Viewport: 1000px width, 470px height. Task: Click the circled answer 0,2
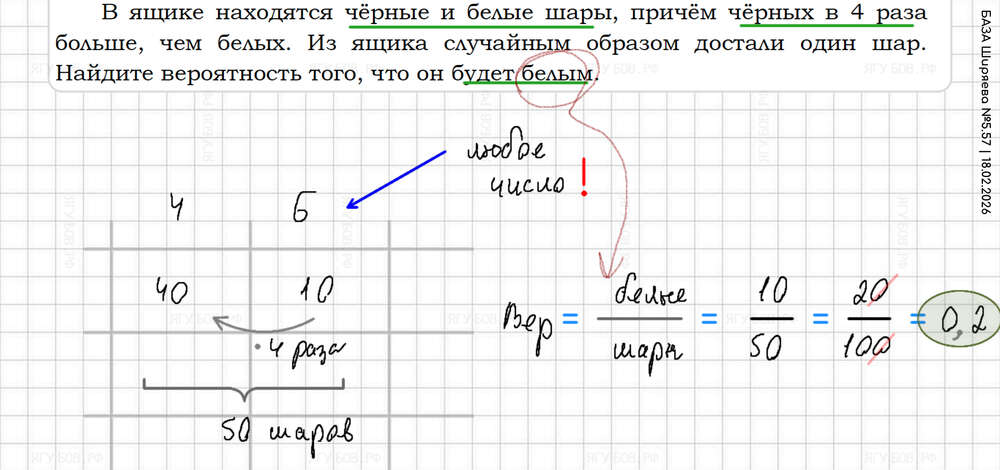pos(957,320)
